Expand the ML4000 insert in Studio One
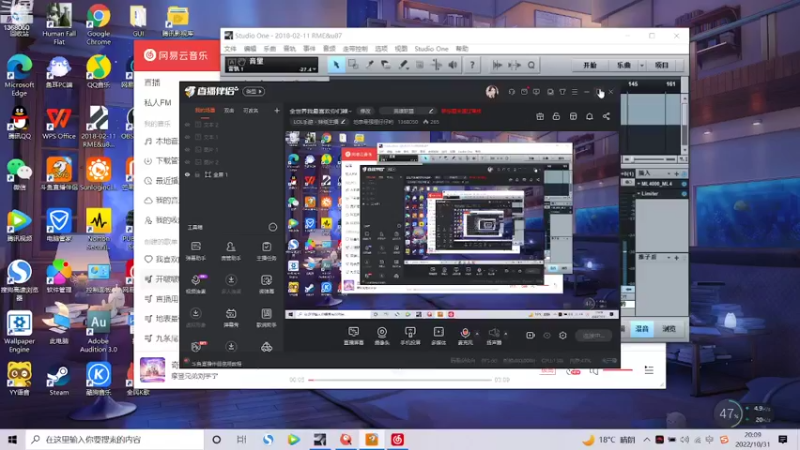Viewport: 800px width, 450px height. tap(638, 184)
